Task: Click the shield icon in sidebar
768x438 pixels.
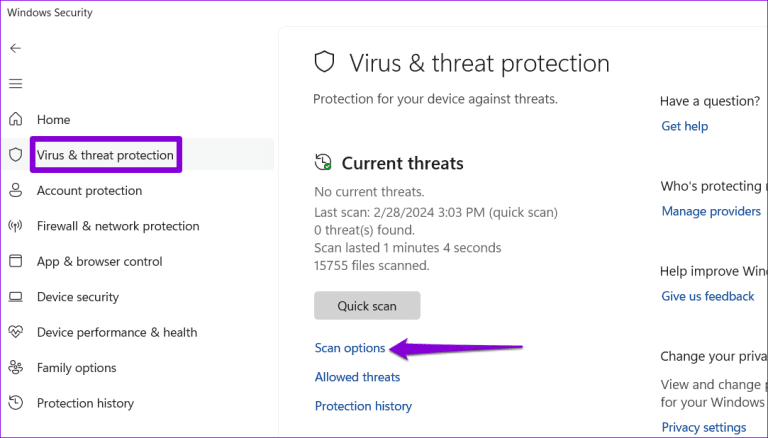Action: pos(16,155)
